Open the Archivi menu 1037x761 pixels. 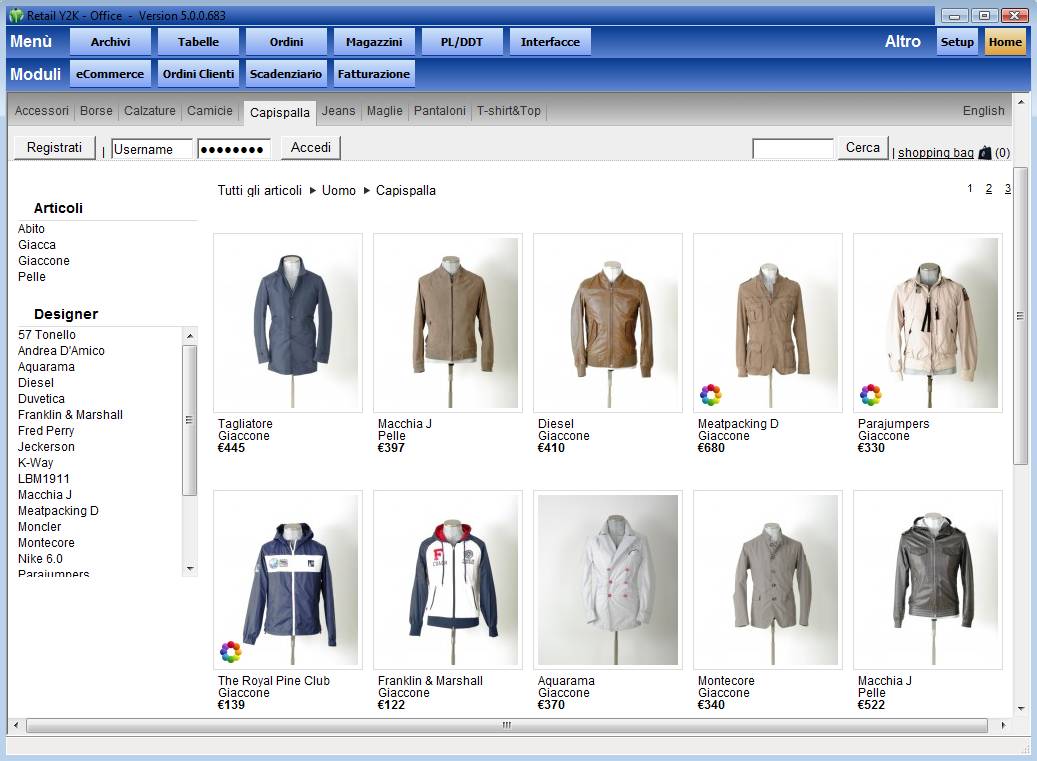click(x=110, y=42)
